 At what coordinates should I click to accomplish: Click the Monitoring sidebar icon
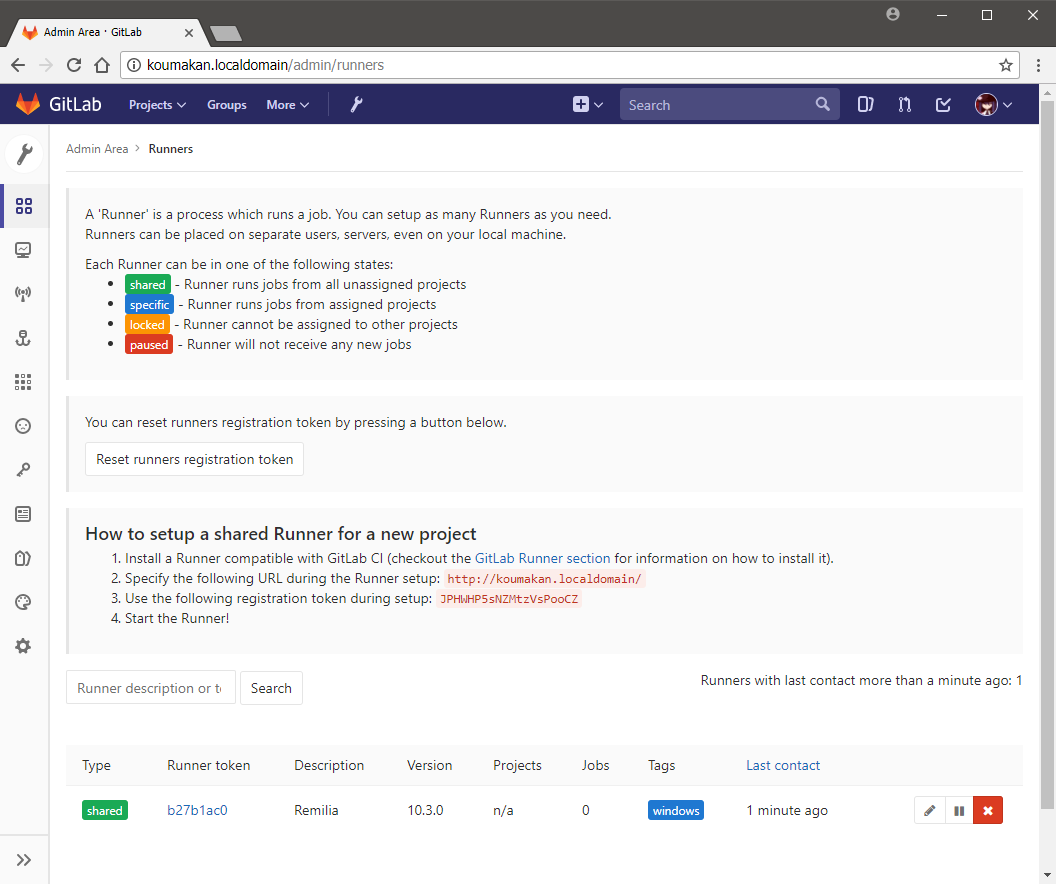point(23,249)
